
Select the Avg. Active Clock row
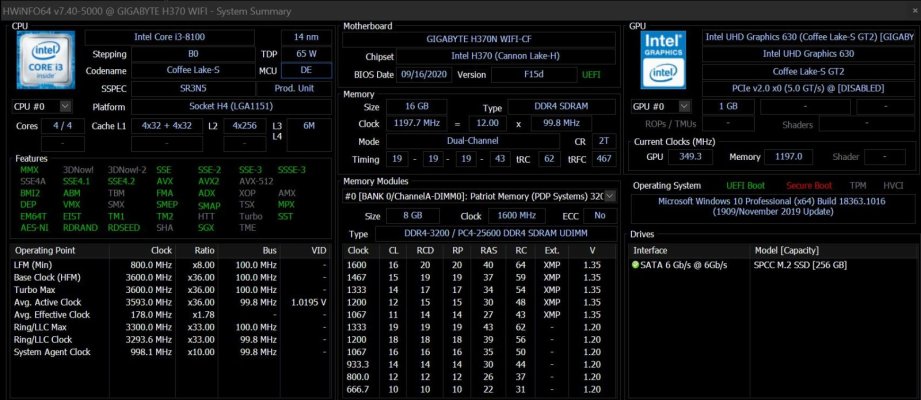point(170,302)
